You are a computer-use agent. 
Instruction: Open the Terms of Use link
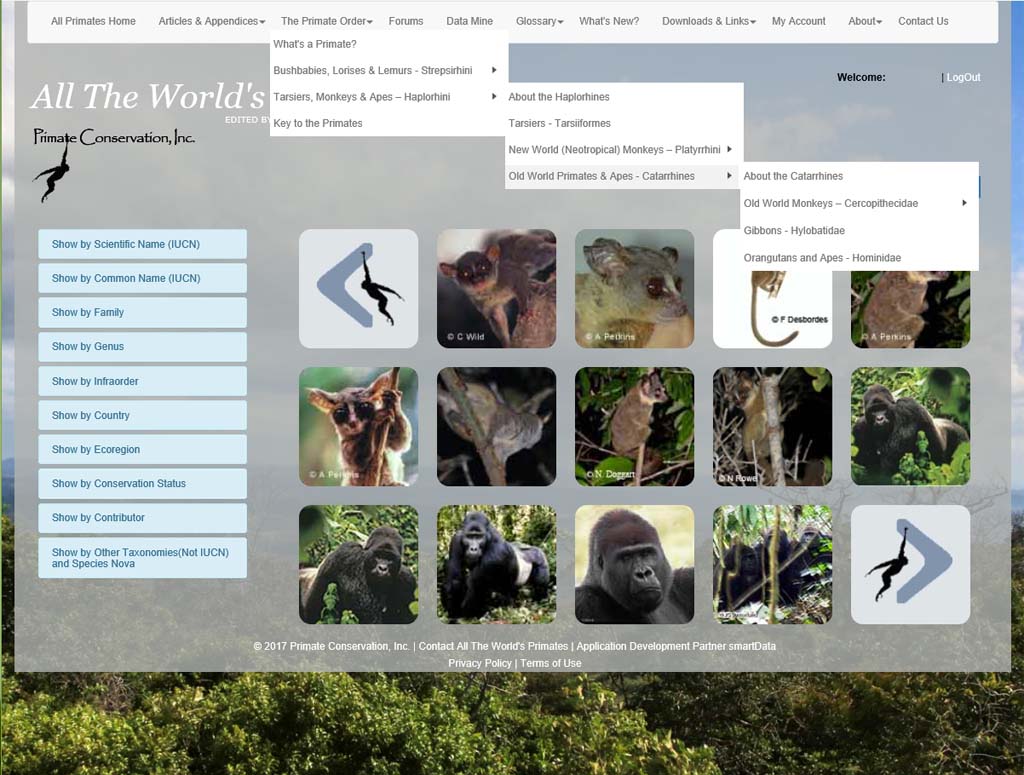pos(551,663)
